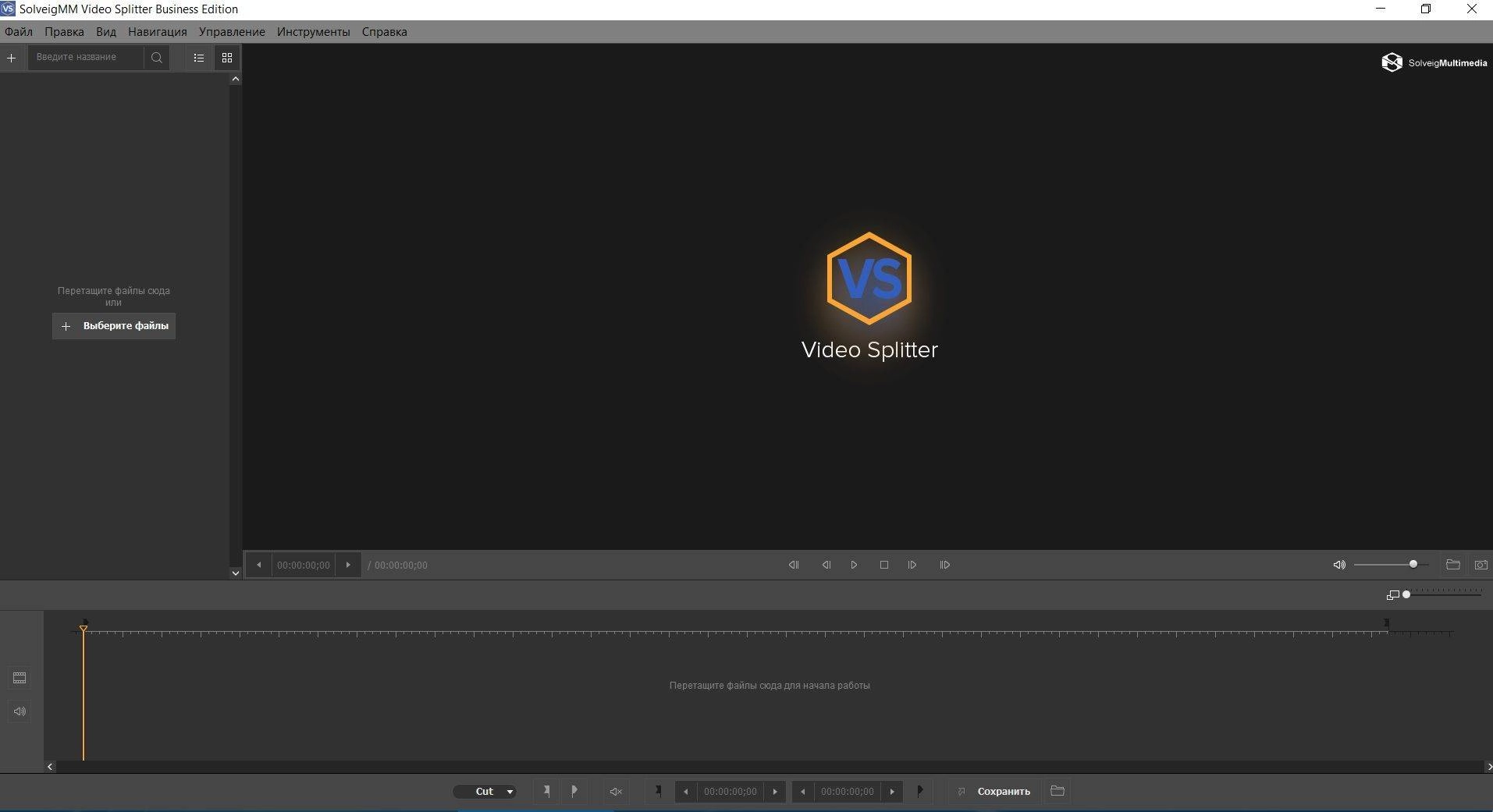Viewport: 1493px width, 812px height.
Task: Click the crossed-out speaker icon in the bottom toolbar
Action: (x=616, y=792)
